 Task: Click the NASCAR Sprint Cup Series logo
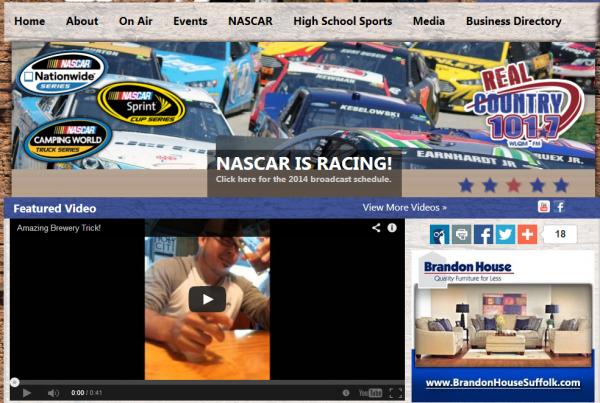[141, 104]
